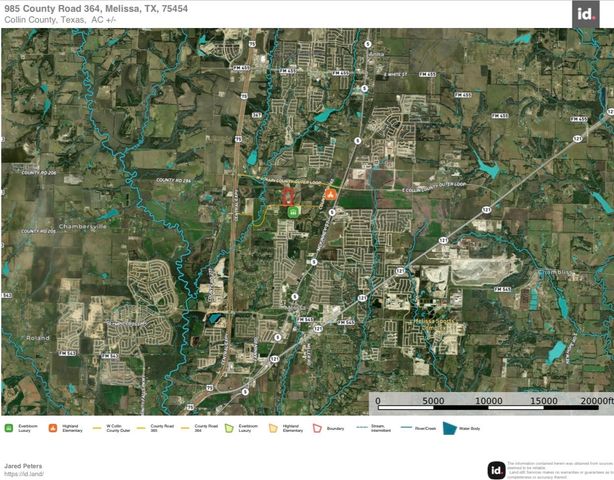Click the green Everbloom Luxury marker icon in legend

[x=9, y=428]
